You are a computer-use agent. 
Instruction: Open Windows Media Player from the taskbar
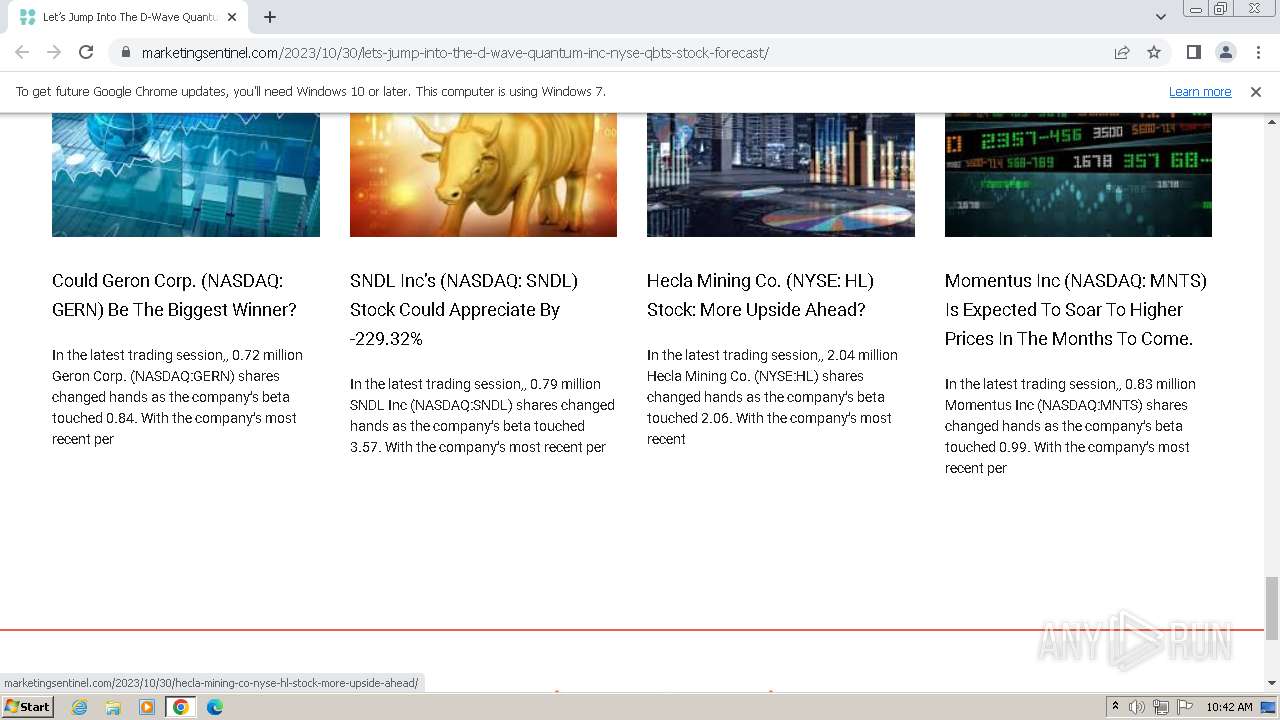[x=147, y=707]
